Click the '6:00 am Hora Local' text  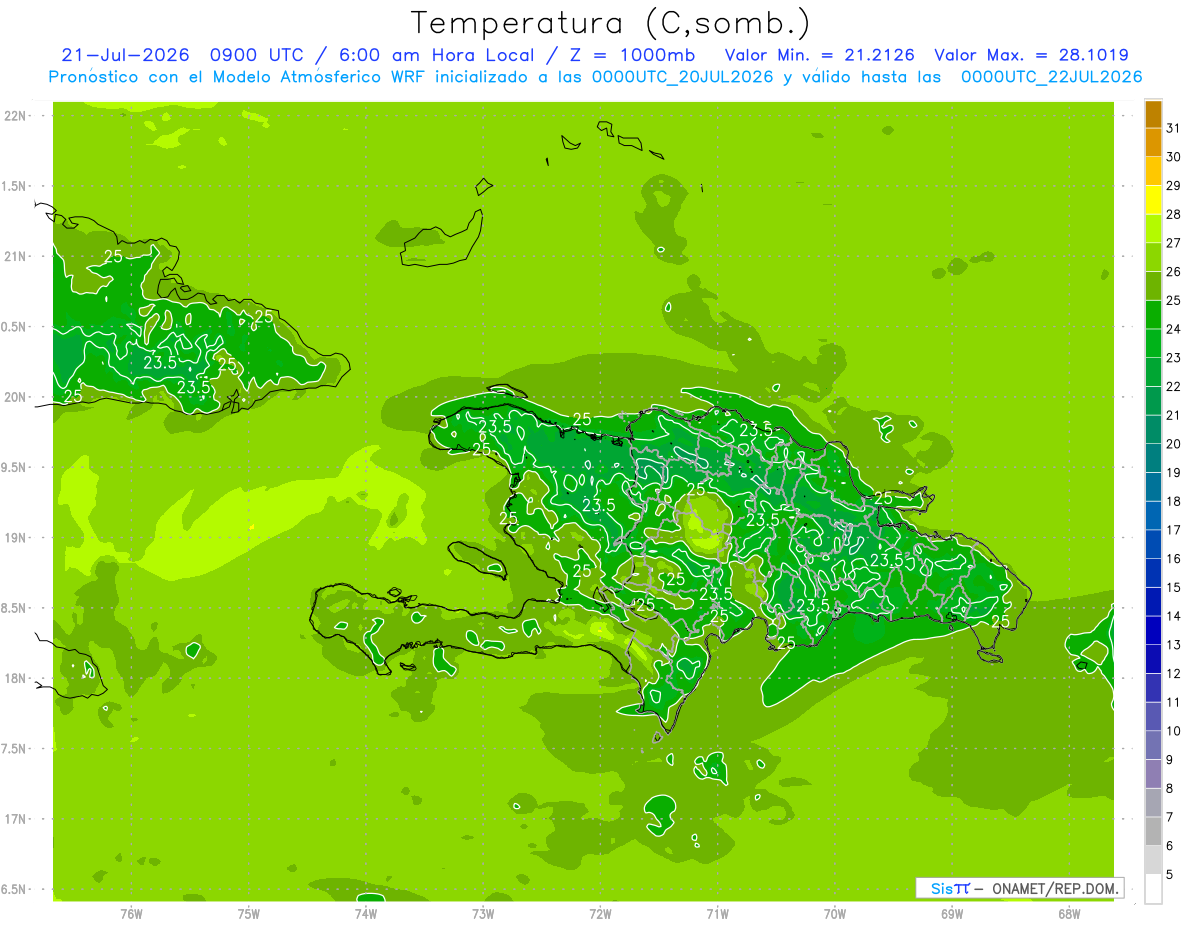[438, 55]
